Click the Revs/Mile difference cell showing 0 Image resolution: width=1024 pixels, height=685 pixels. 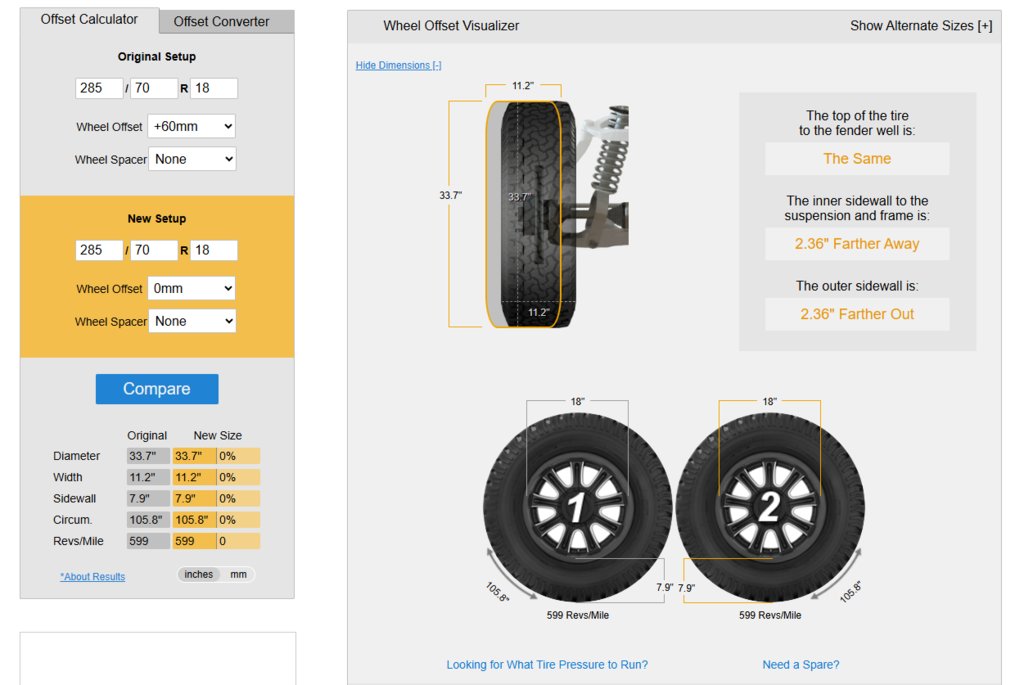[x=238, y=541]
